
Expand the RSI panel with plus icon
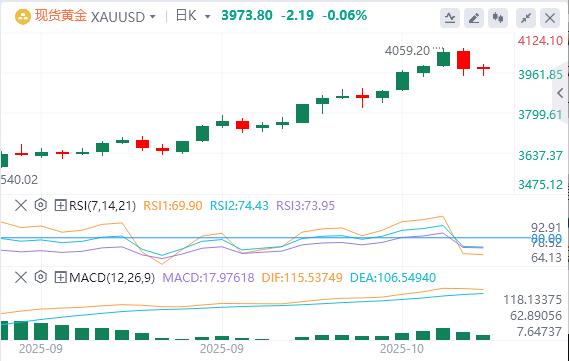click(60, 205)
